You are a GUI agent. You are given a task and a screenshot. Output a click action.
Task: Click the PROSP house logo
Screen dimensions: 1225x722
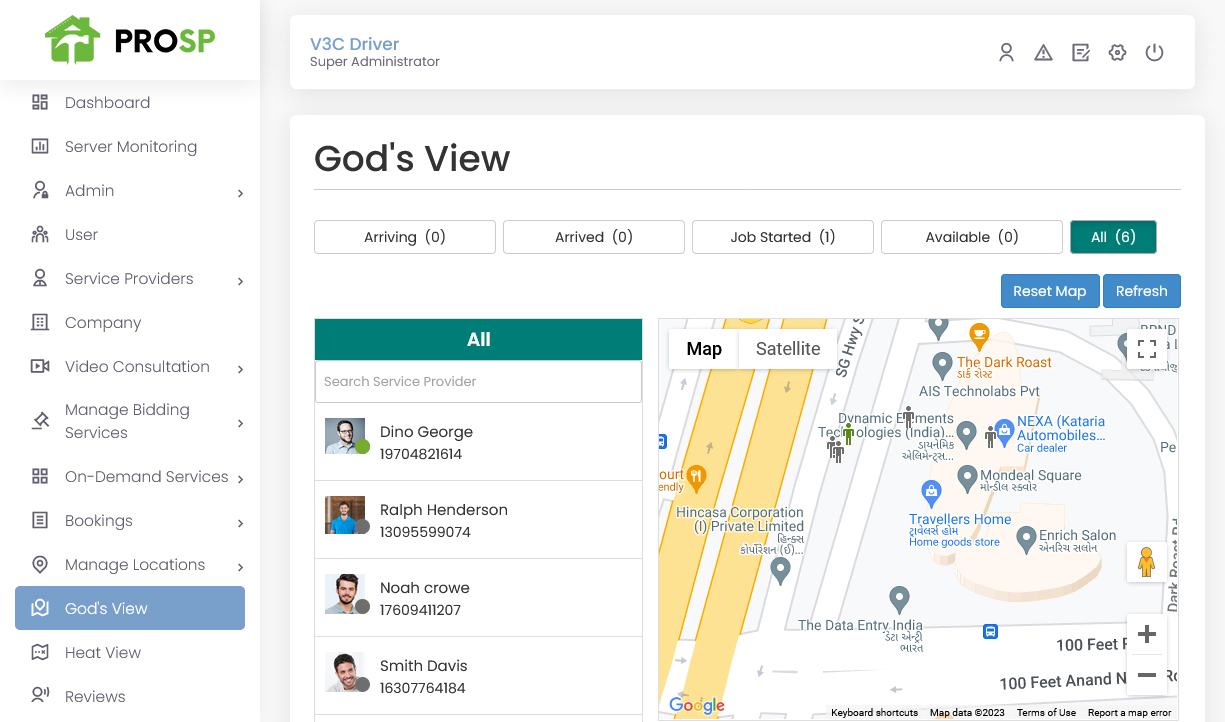(73, 40)
